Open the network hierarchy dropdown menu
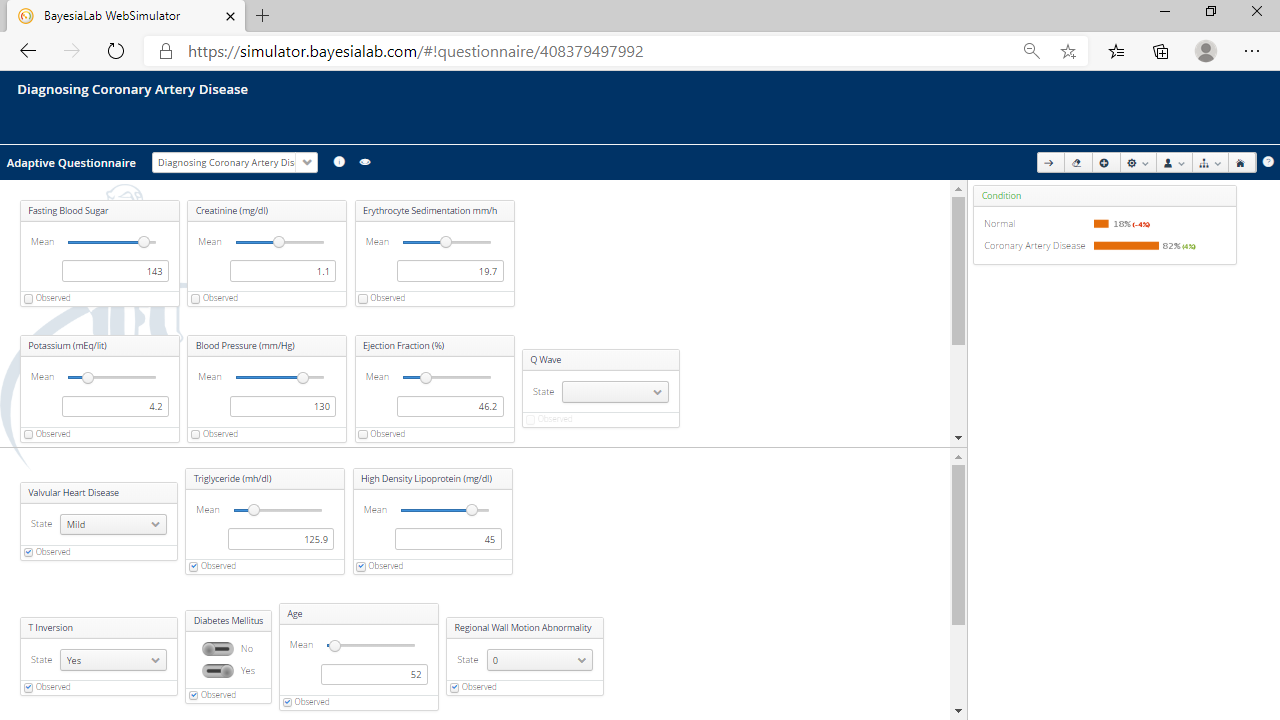1280x720 pixels. pos(1209,163)
